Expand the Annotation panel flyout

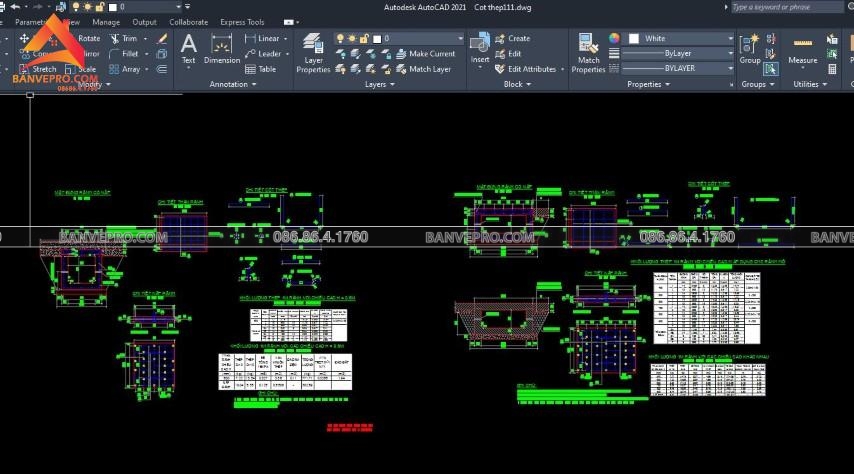tap(233, 84)
